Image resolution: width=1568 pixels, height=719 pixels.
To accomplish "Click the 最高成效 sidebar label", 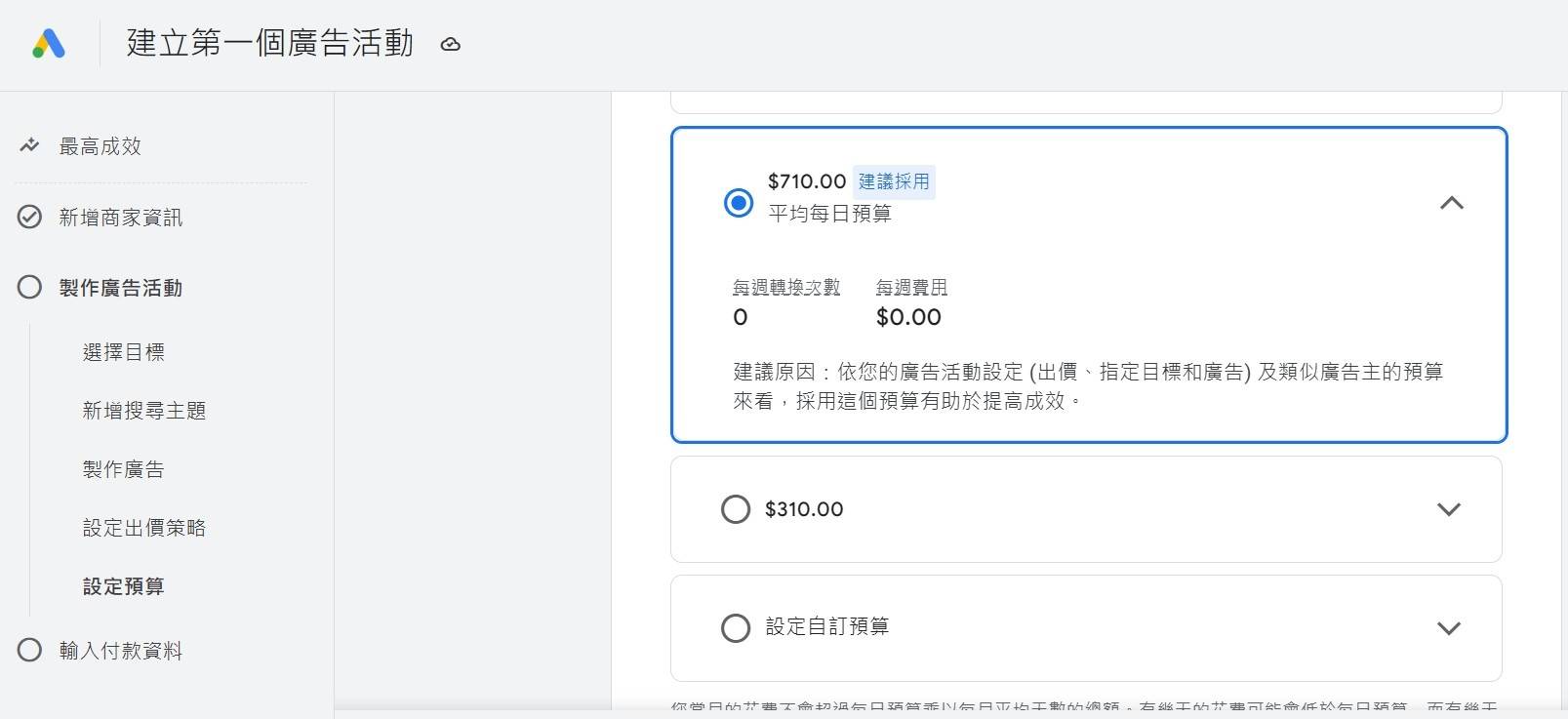I will [101, 146].
